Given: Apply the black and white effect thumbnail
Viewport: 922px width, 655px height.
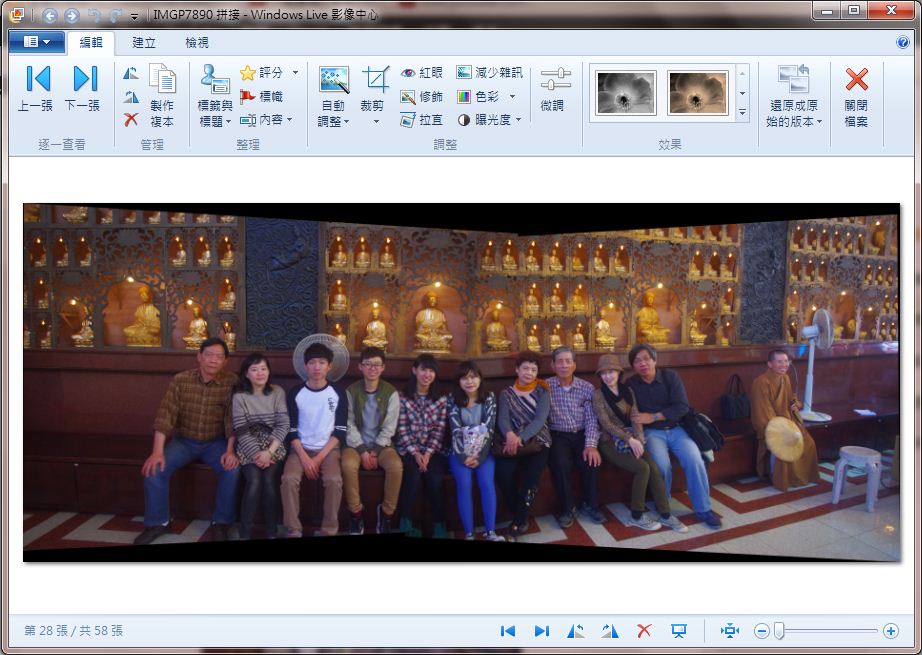Looking at the screenshot, I should [x=626, y=93].
